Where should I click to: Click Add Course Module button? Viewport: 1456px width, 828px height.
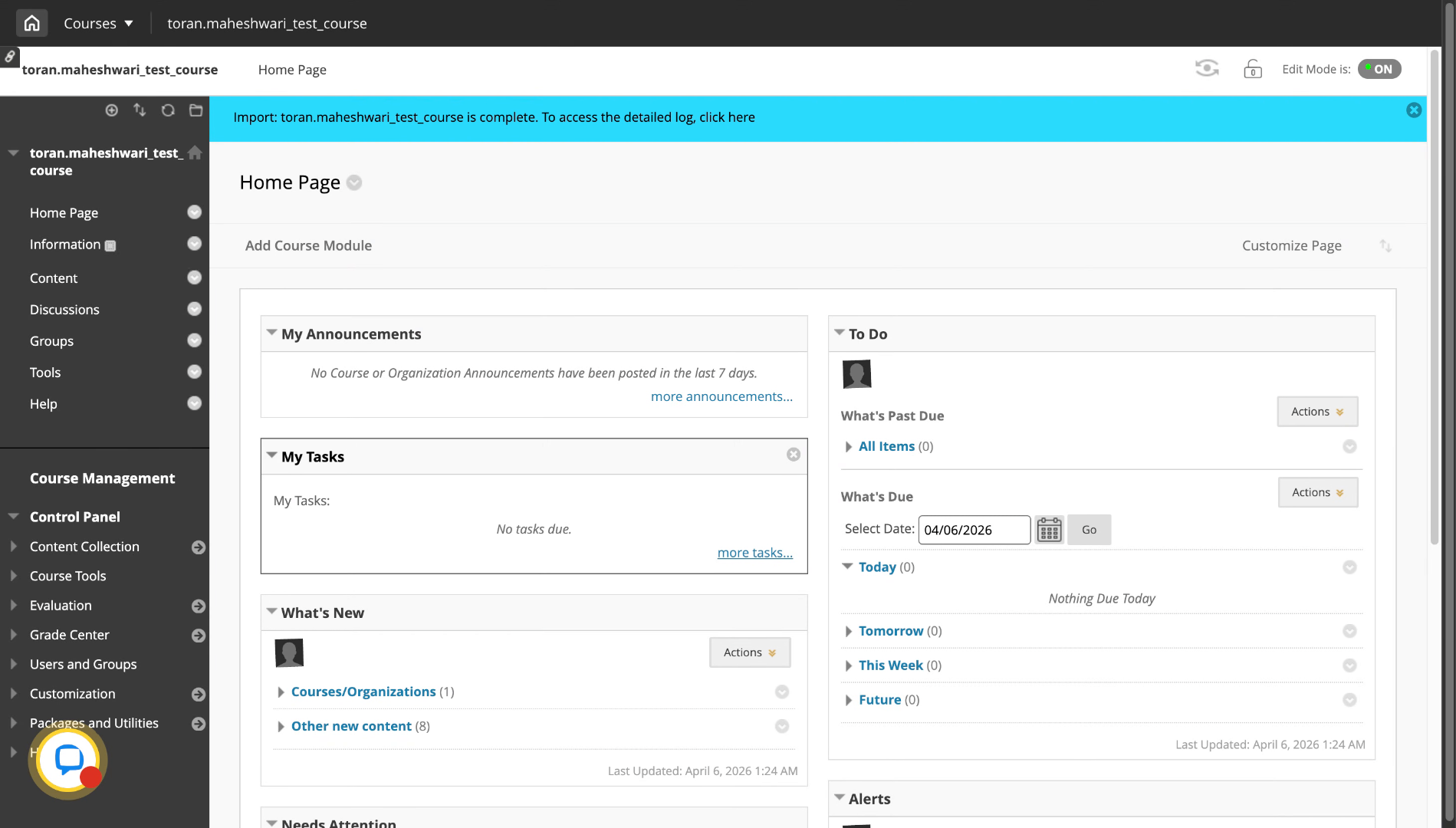pyautogui.click(x=308, y=245)
